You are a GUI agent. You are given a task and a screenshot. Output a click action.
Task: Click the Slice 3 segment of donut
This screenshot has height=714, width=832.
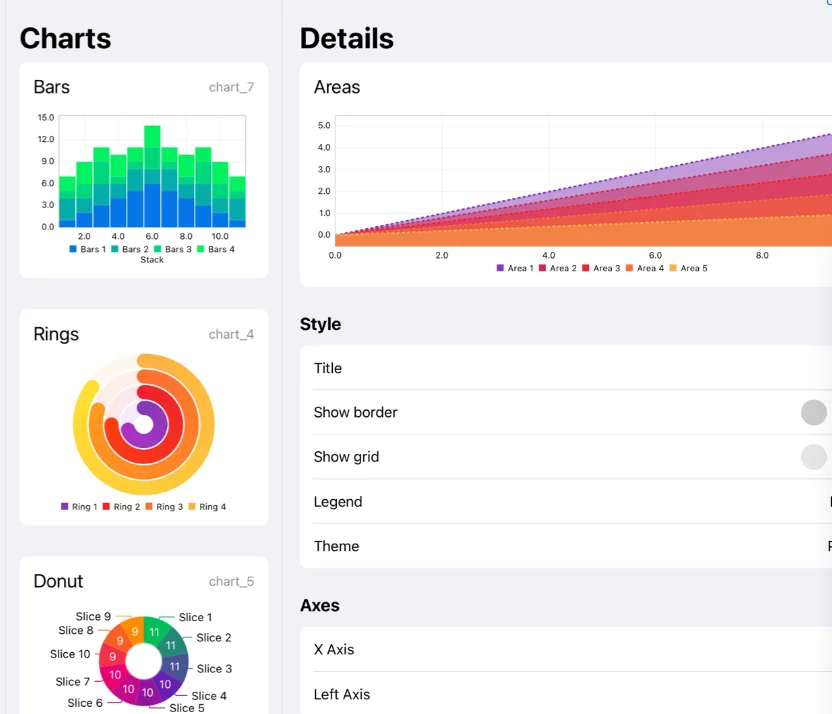tap(174, 667)
